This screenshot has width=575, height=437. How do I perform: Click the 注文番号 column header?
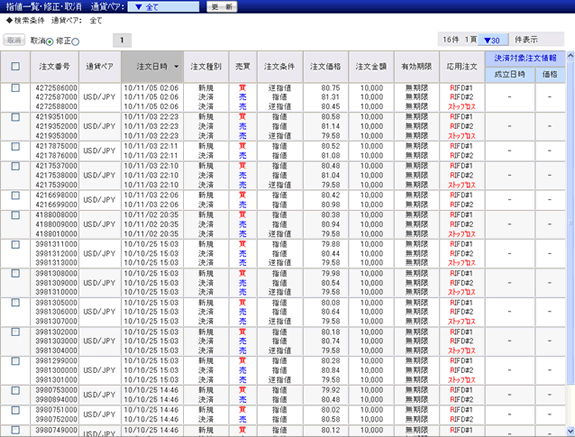point(54,66)
